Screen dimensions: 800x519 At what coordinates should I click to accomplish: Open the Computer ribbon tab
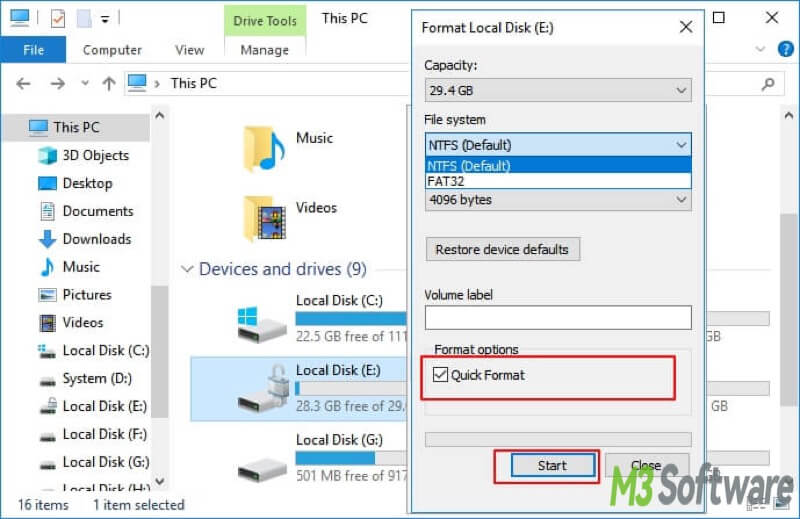(112, 50)
